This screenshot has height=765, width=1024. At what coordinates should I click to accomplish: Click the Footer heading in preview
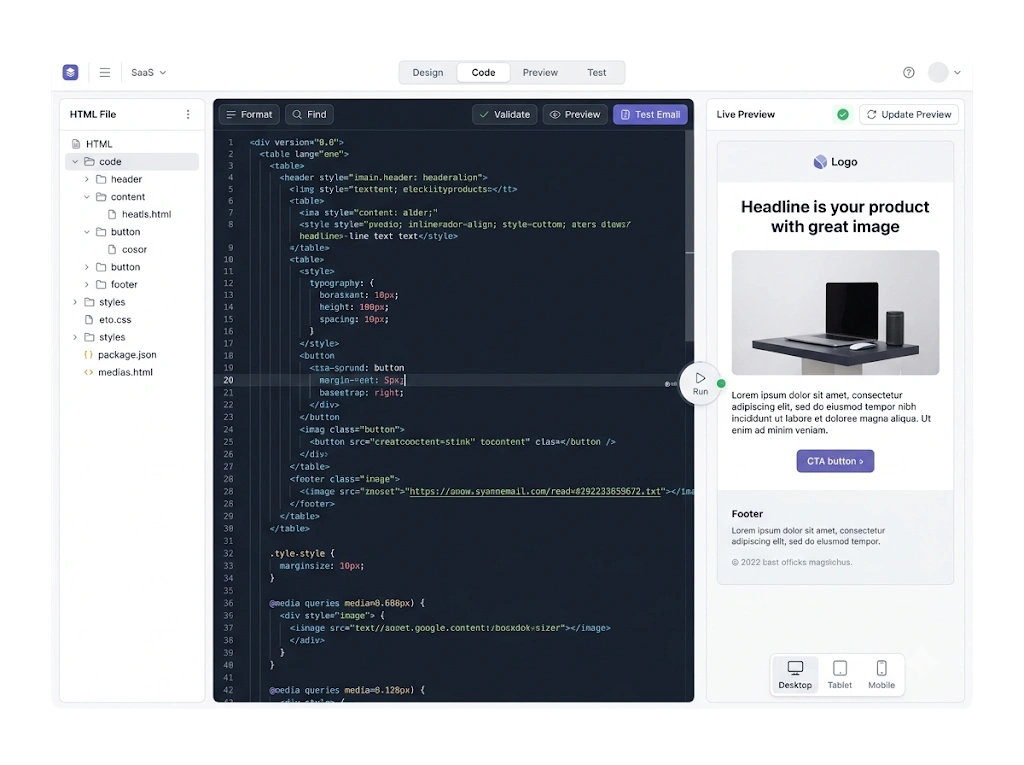(747, 514)
